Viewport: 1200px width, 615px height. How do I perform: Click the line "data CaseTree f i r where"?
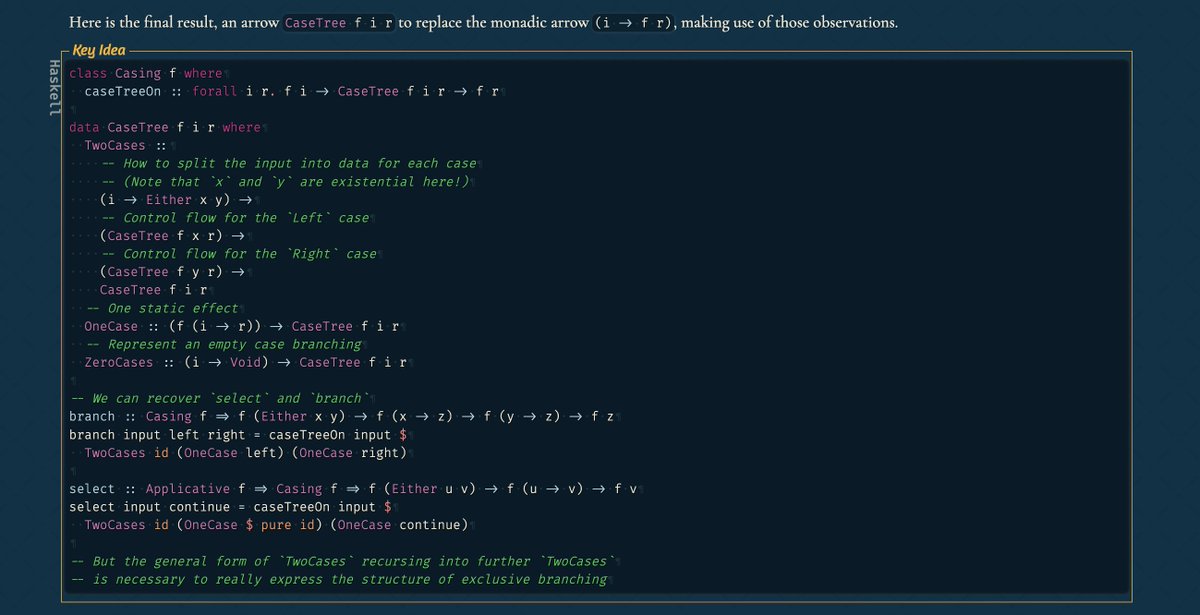[x=166, y=127]
